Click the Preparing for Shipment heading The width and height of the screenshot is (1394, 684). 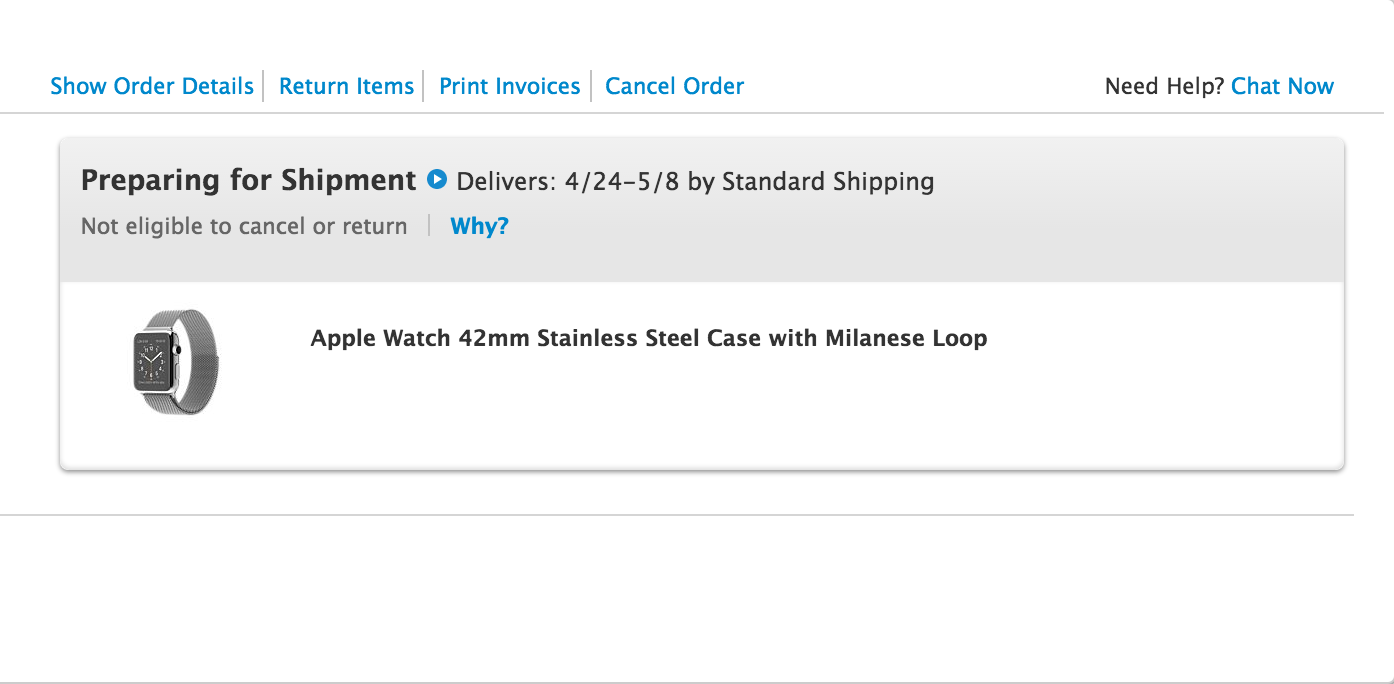pyautogui.click(x=248, y=181)
